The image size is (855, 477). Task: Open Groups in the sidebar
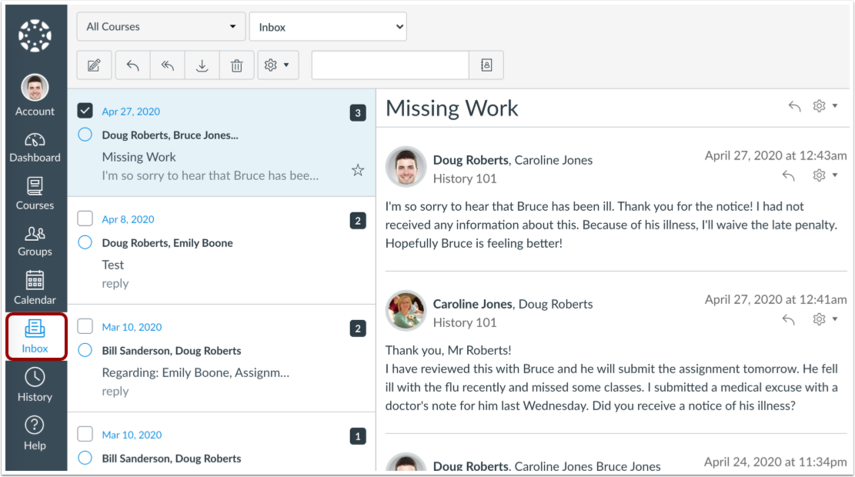35,241
